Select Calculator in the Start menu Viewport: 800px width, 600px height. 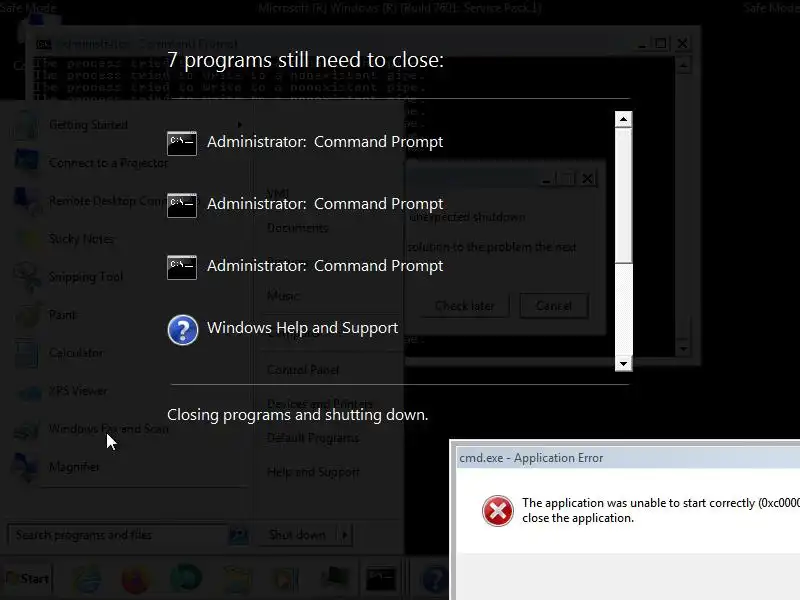coord(76,353)
